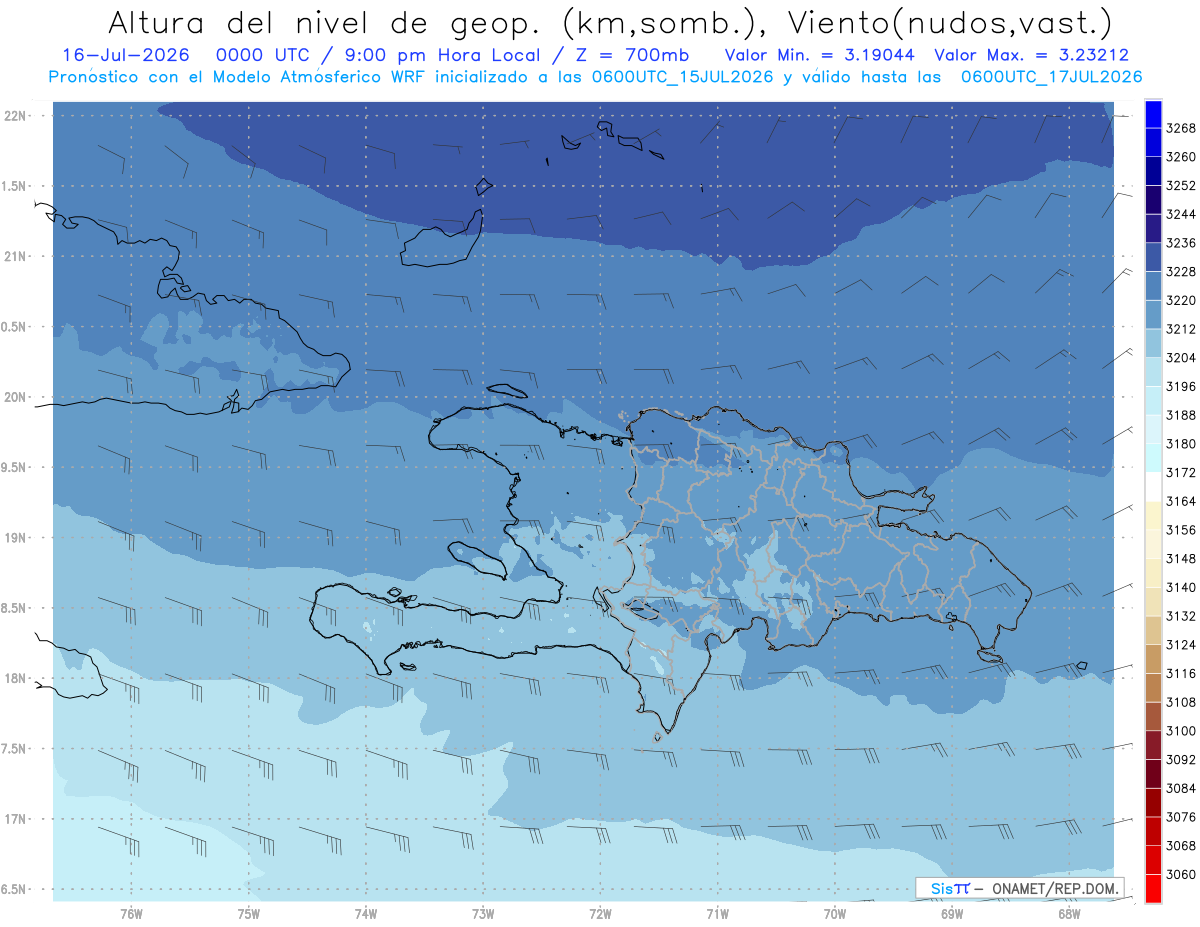Click the red color bar segment between 3076 and 3068
1200x927 pixels.
[1152, 831]
